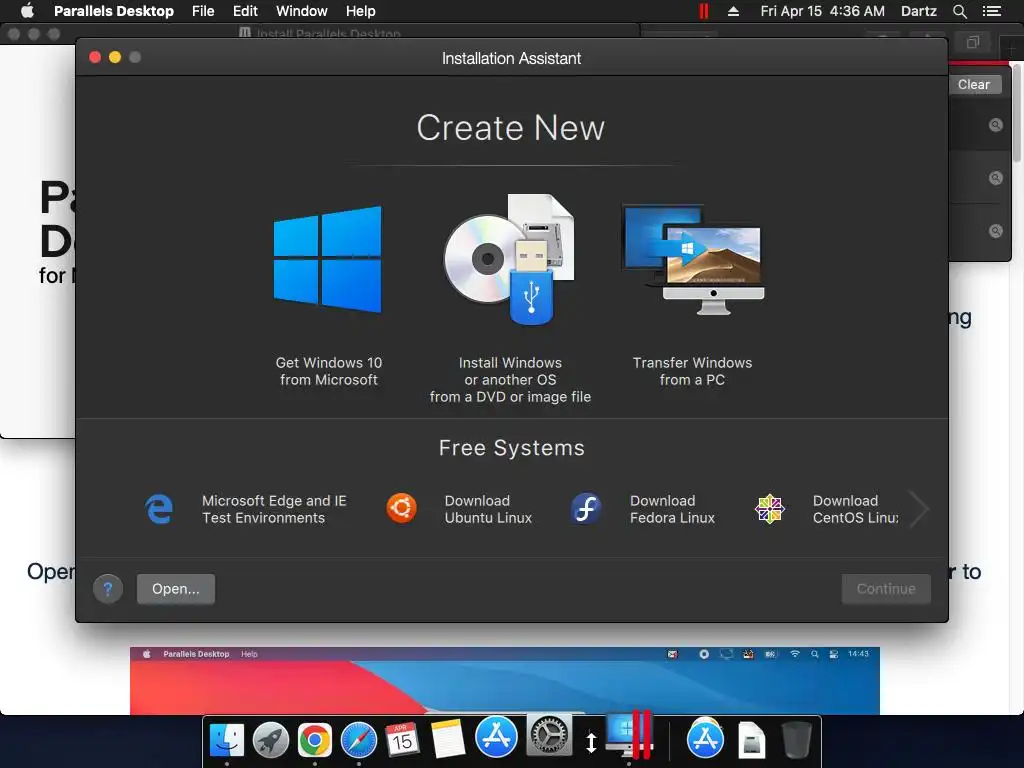
Task: Click the Download CentOS Linux label
Action: point(856,509)
